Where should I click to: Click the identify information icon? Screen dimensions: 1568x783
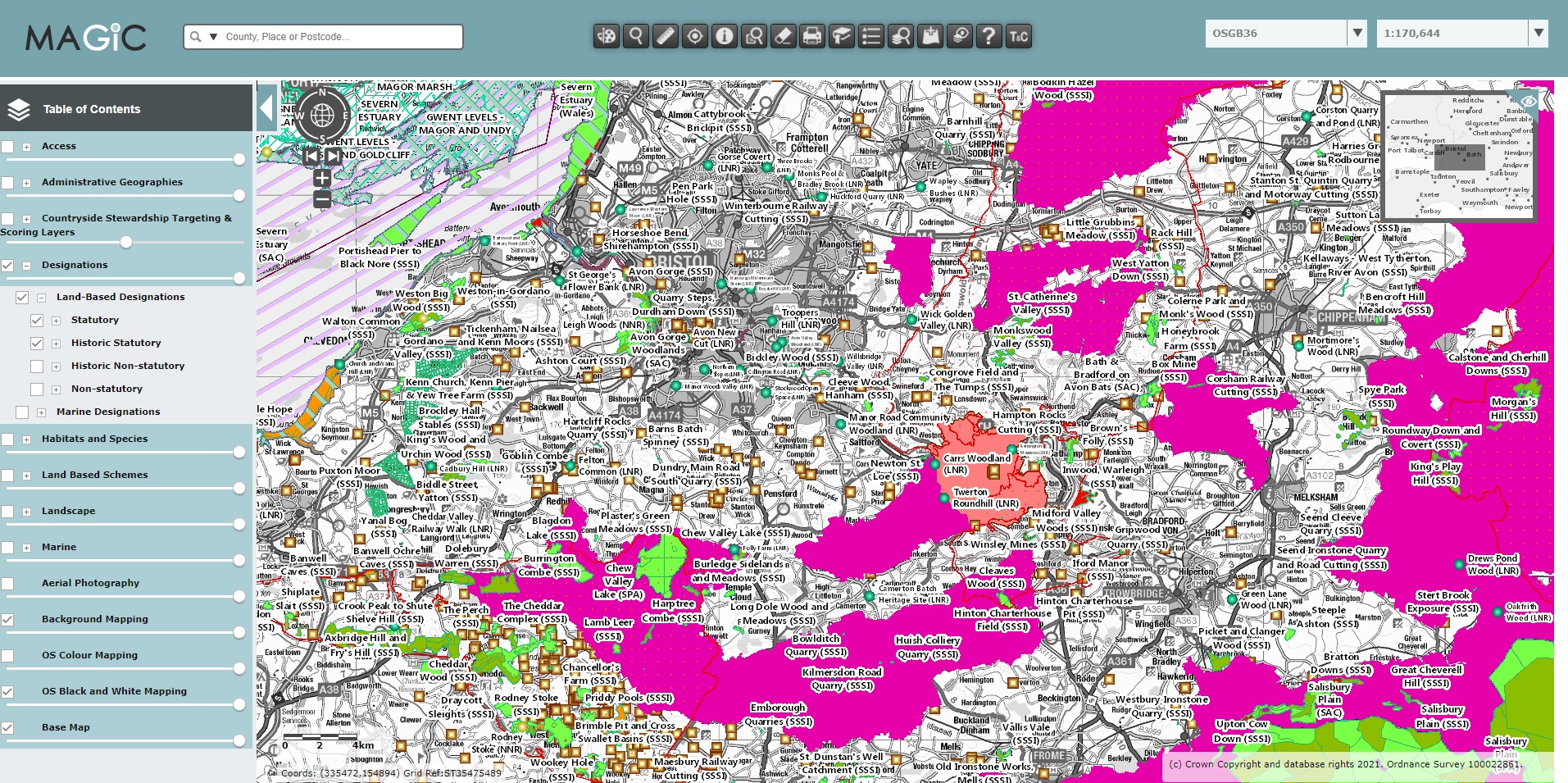[x=725, y=36]
